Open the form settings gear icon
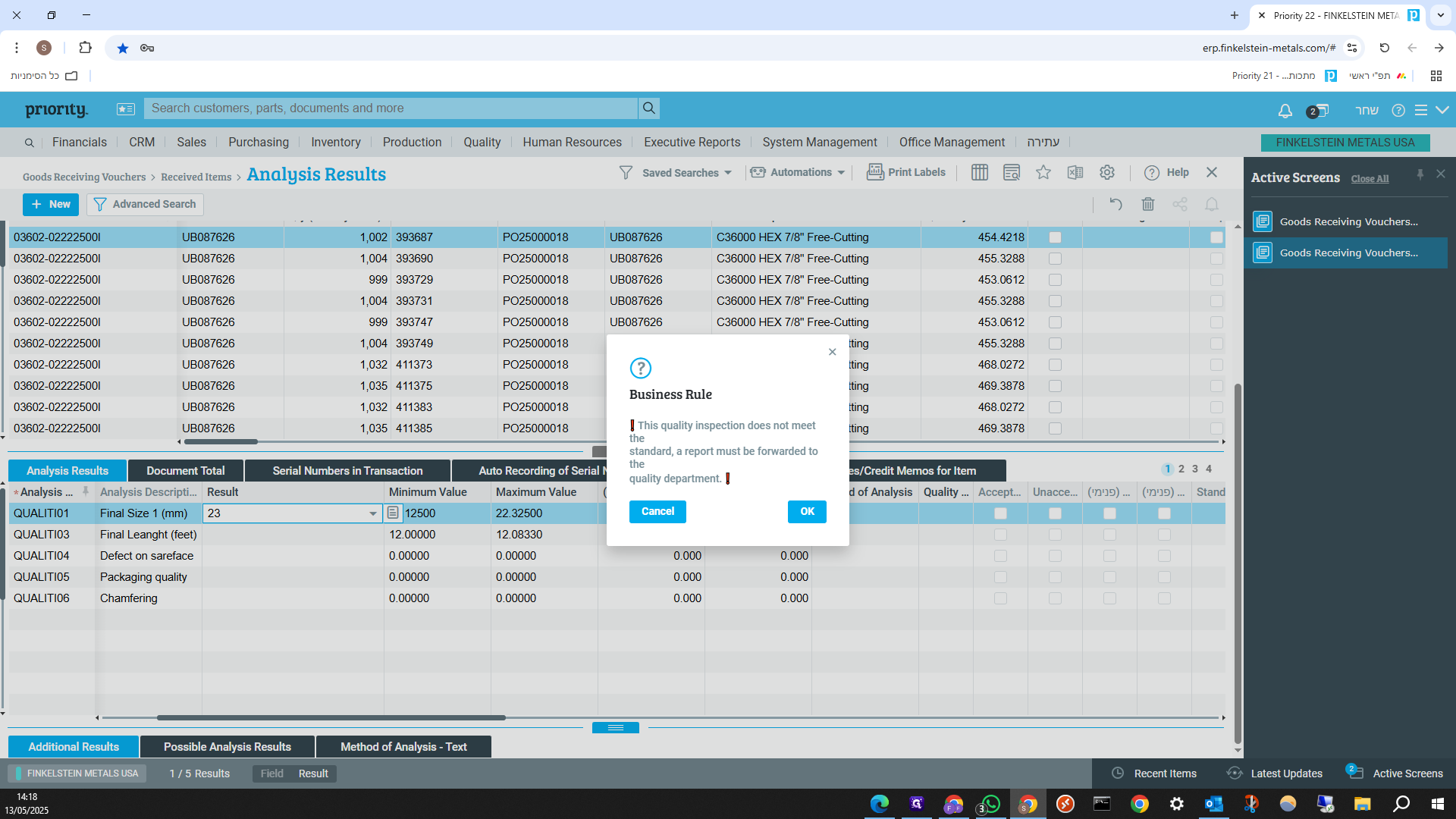Image resolution: width=1456 pixels, height=819 pixels. click(x=1107, y=173)
